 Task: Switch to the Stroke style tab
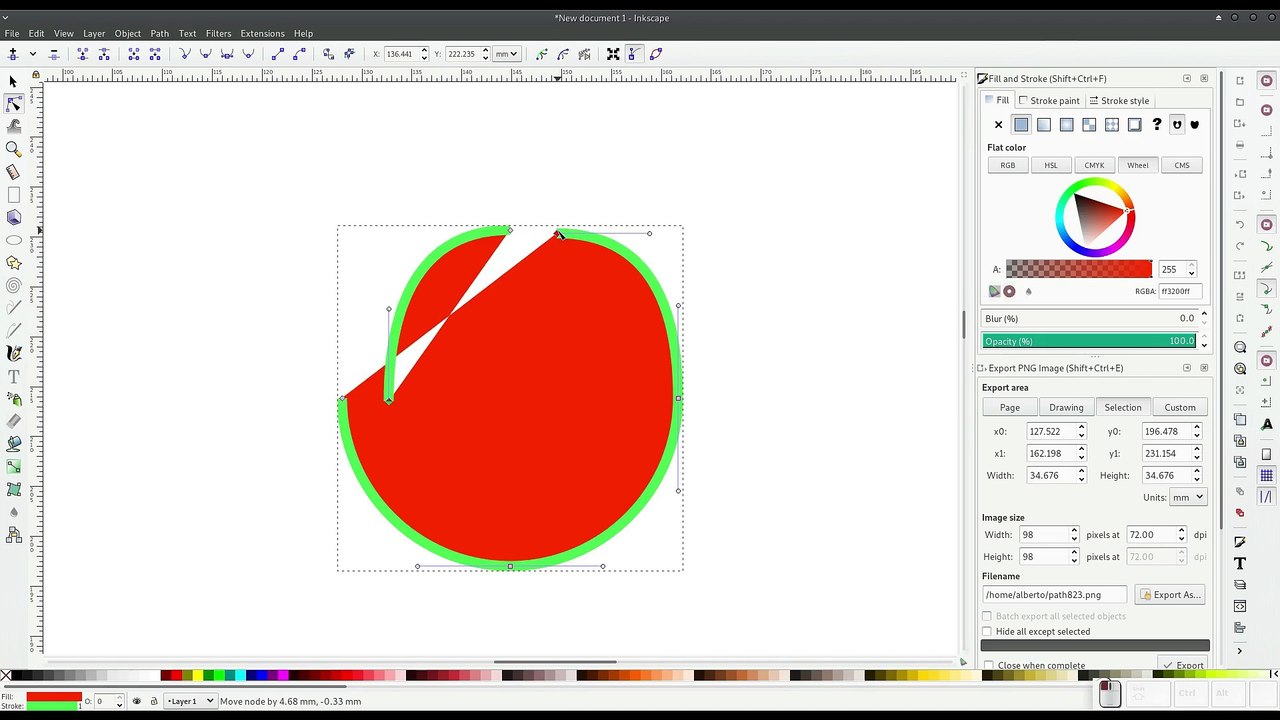tap(1119, 101)
